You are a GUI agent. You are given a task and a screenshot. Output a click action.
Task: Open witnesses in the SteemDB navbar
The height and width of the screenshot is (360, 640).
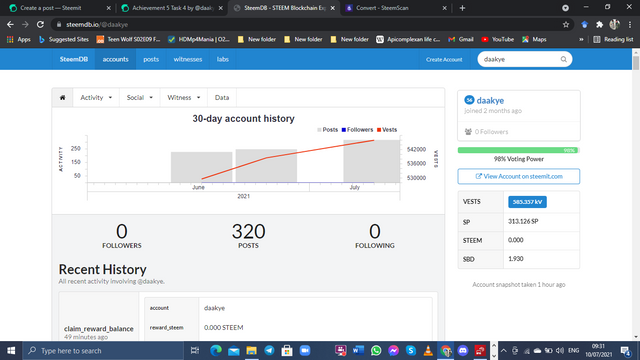click(x=188, y=59)
